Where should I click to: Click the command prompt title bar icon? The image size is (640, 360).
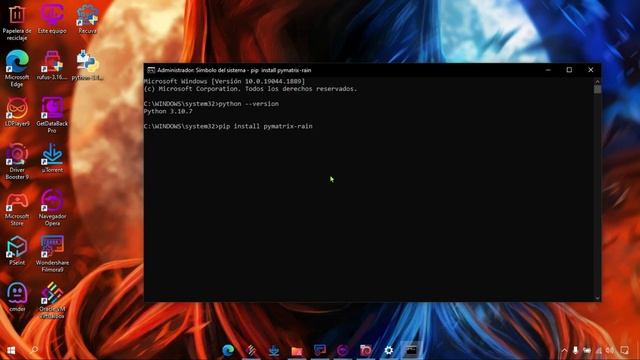pyautogui.click(x=151, y=70)
